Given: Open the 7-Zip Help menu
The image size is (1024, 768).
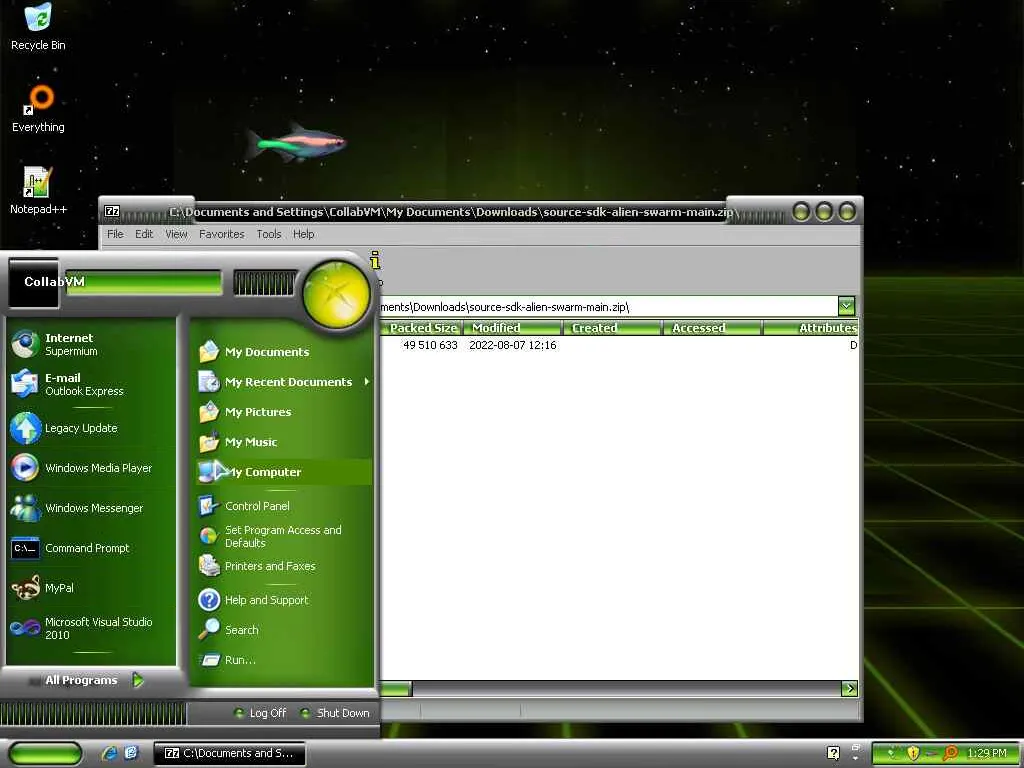Looking at the screenshot, I should pos(303,234).
